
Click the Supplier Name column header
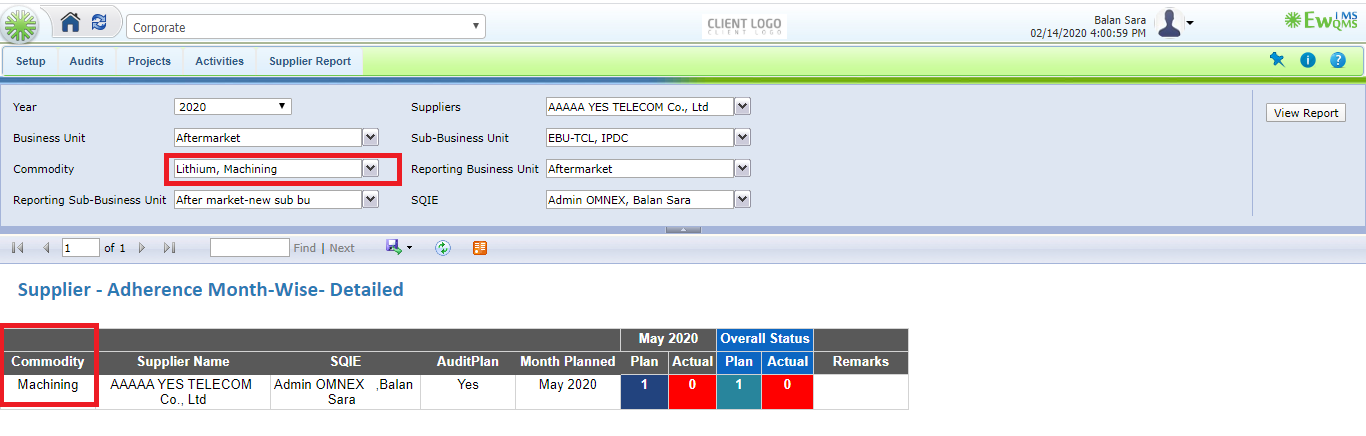click(x=184, y=362)
